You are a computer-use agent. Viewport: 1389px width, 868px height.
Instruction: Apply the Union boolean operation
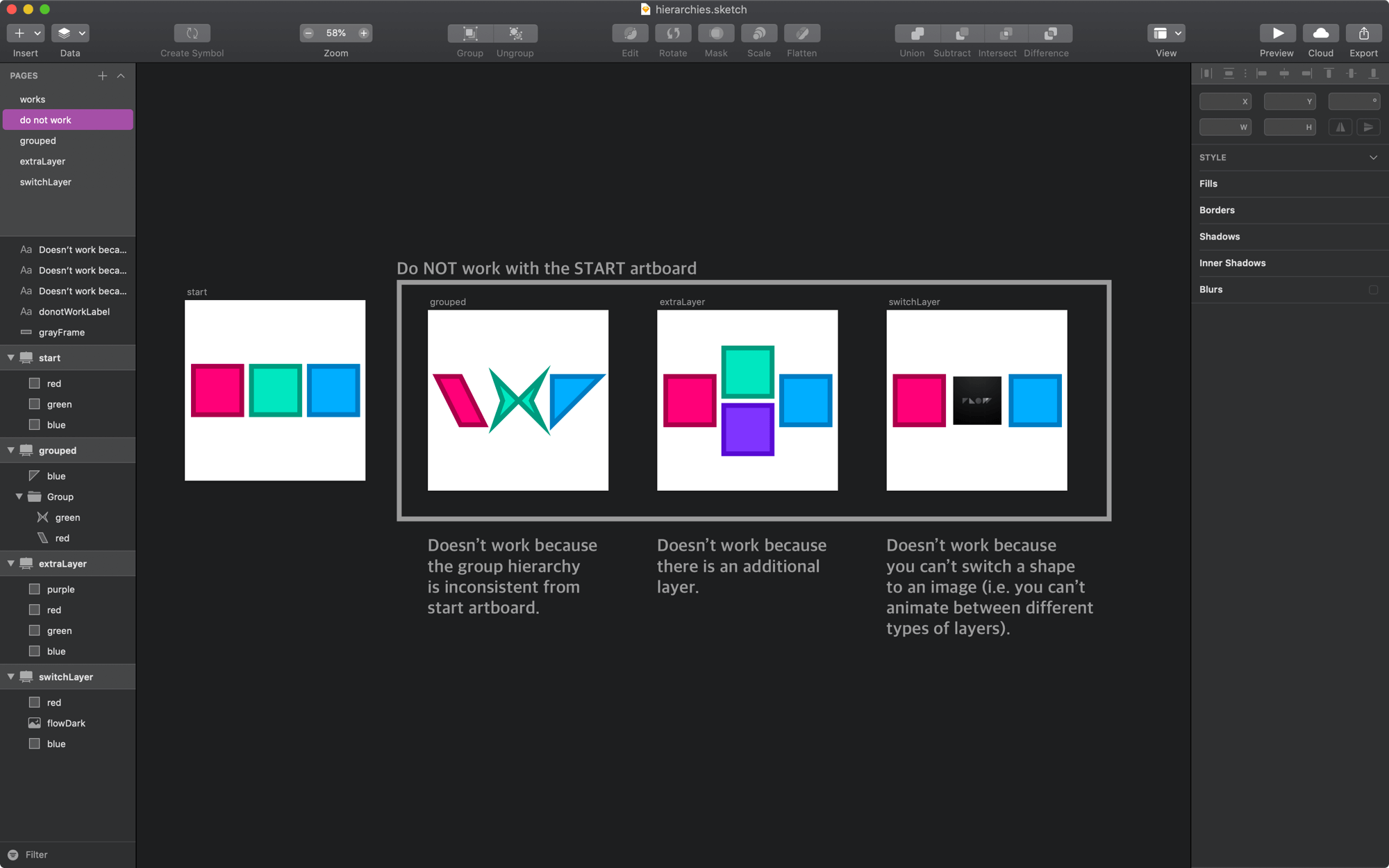tap(912, 33)
